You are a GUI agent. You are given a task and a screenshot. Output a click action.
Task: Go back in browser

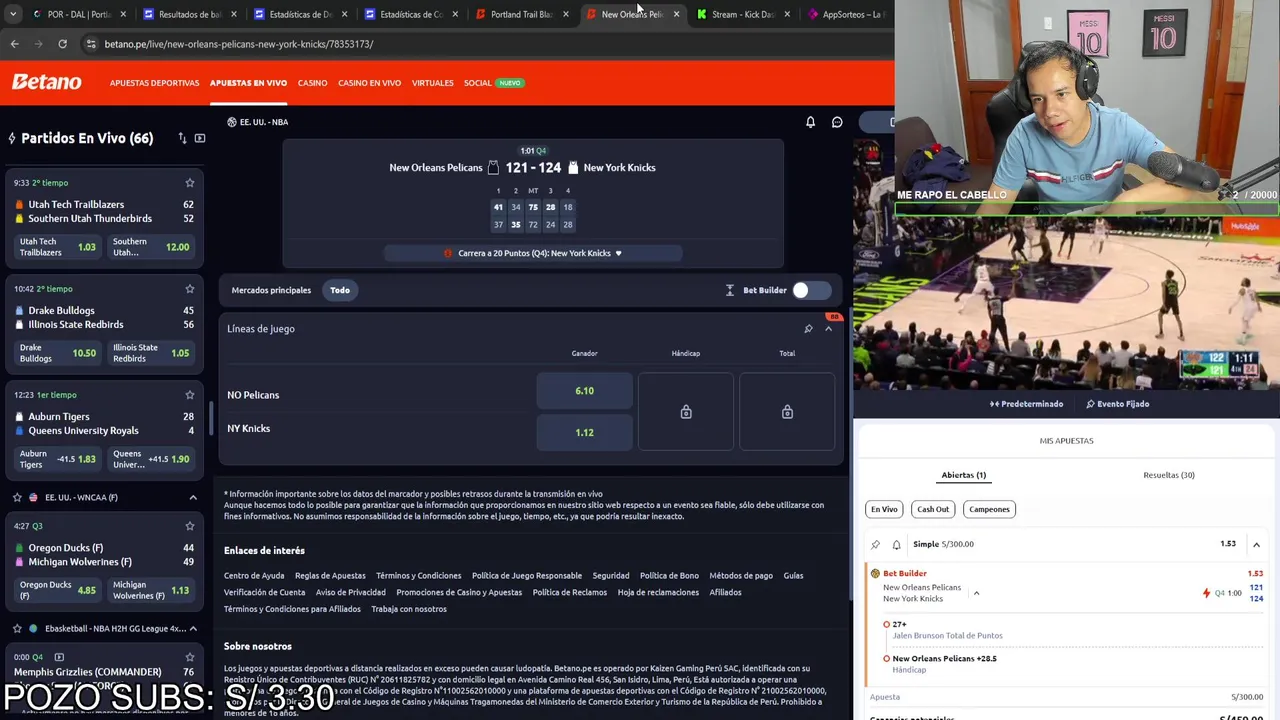pyautogui.click(x=15, y=44)
